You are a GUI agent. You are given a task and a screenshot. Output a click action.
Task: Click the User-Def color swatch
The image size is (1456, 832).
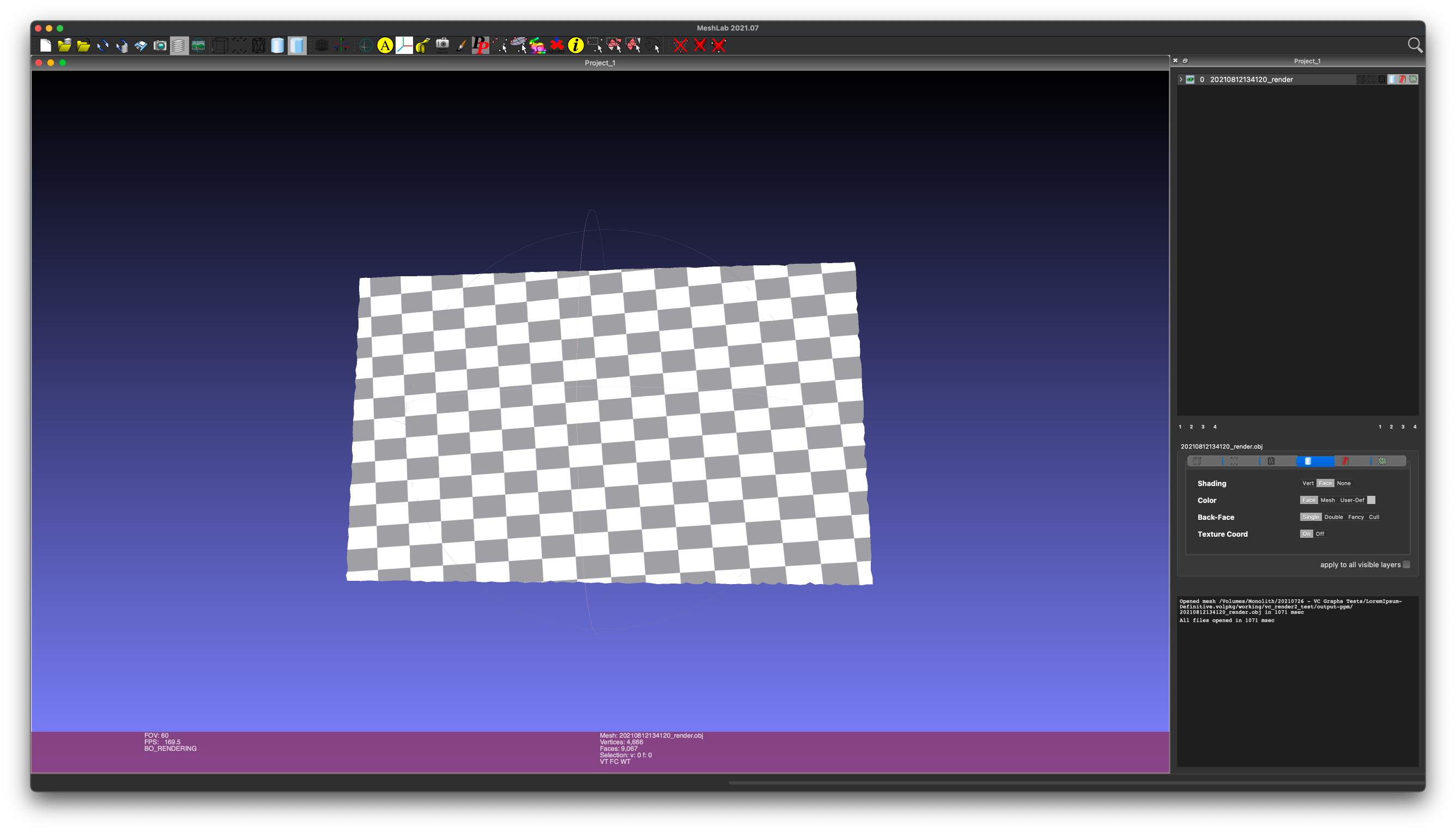coord(1372,500)
